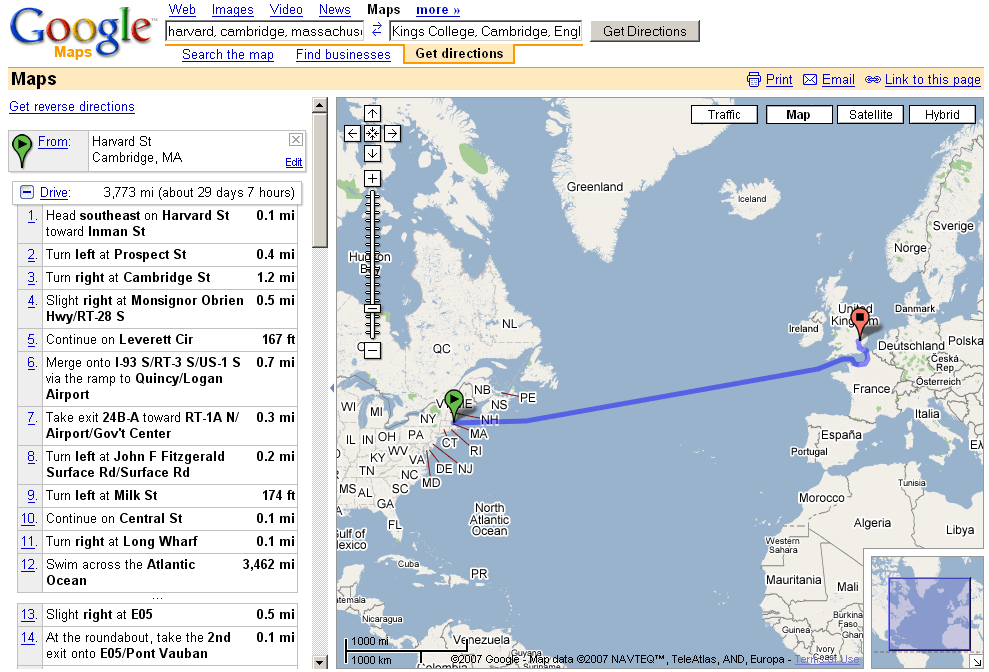The image size is (989, 672).
Task: Click step 10 Continue on Central St
Action: click(158, 519)
